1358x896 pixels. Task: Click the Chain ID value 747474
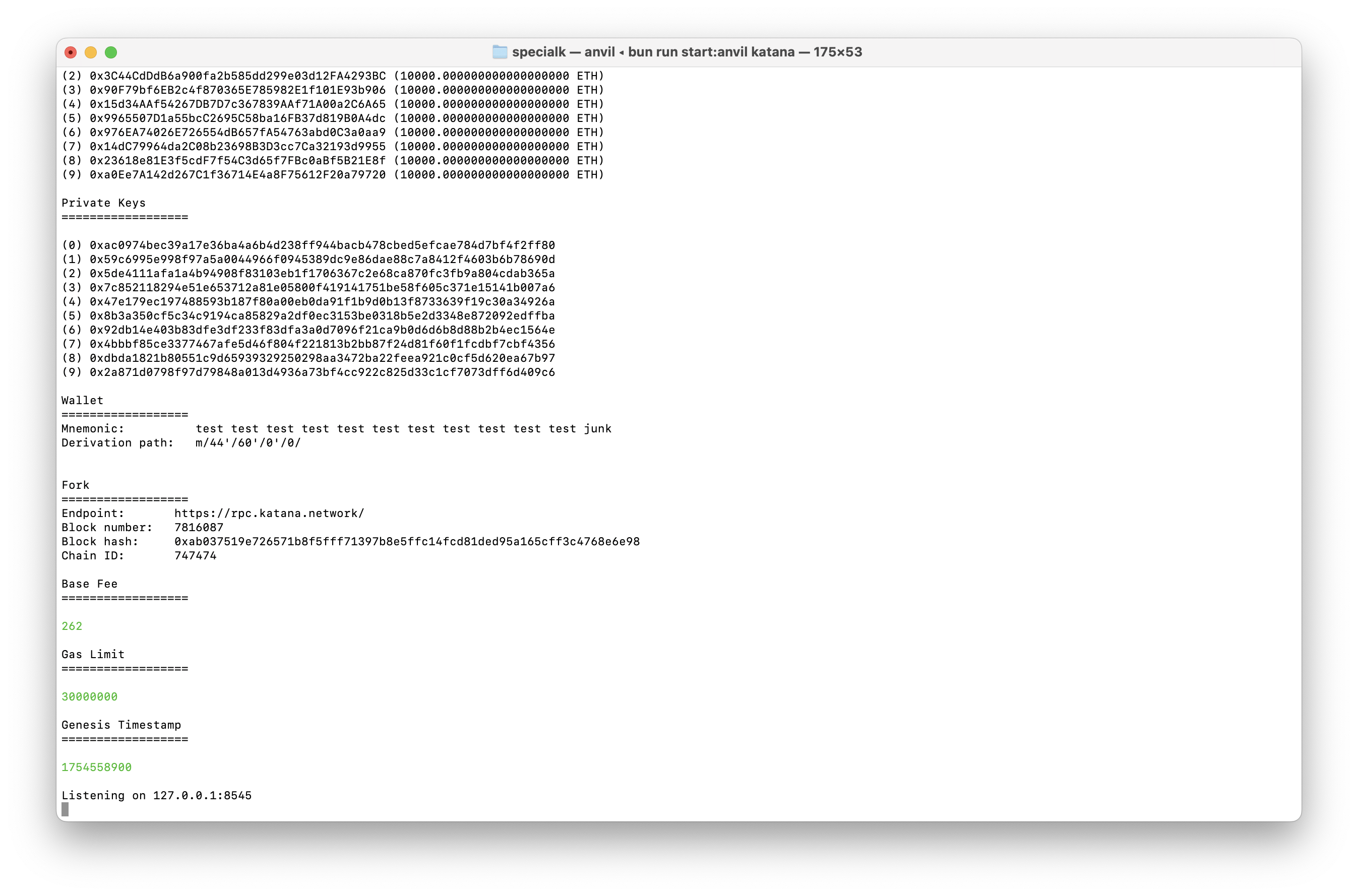pos(196,555)
